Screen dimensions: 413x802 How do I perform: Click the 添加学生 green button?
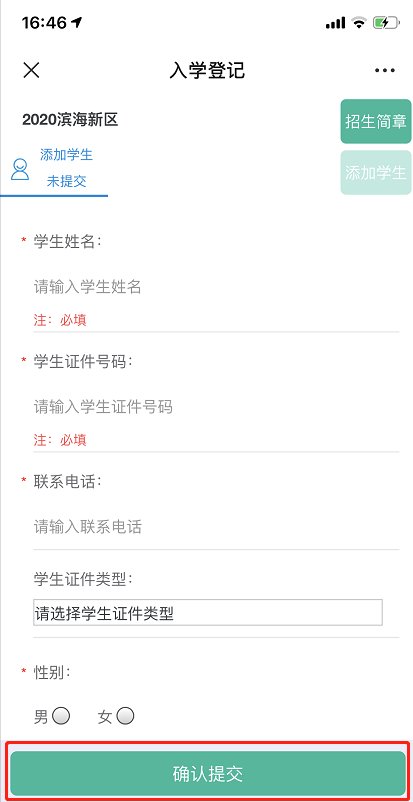pos(376,172)
